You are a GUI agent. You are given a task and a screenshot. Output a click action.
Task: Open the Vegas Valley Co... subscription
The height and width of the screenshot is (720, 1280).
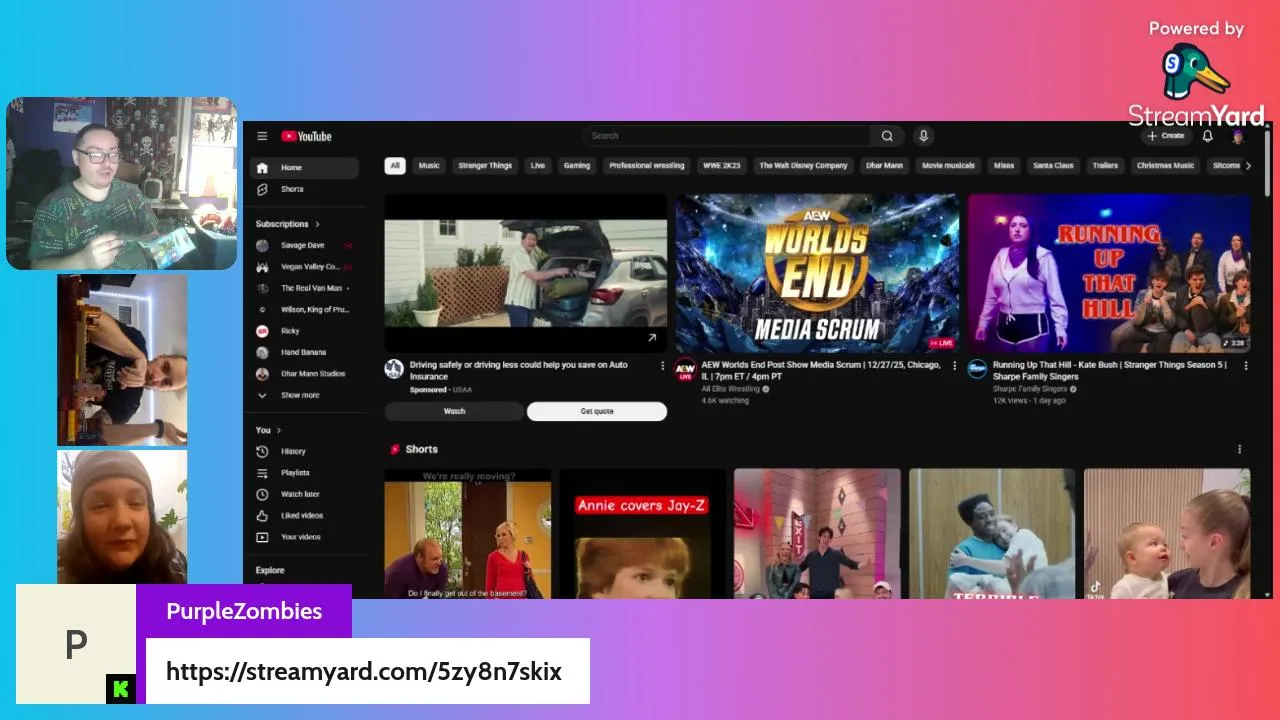304,267
